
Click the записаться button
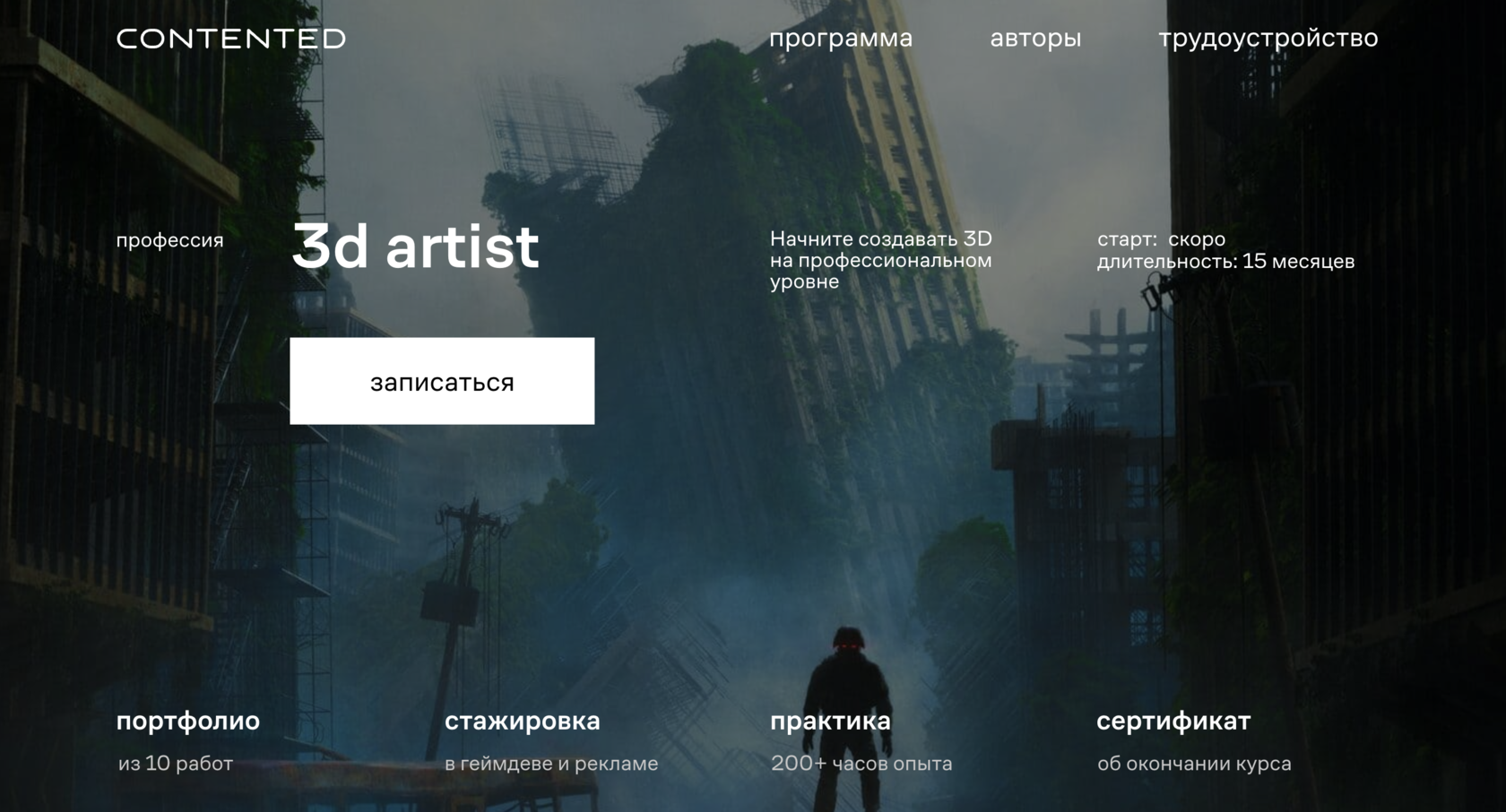click(442, 381)
